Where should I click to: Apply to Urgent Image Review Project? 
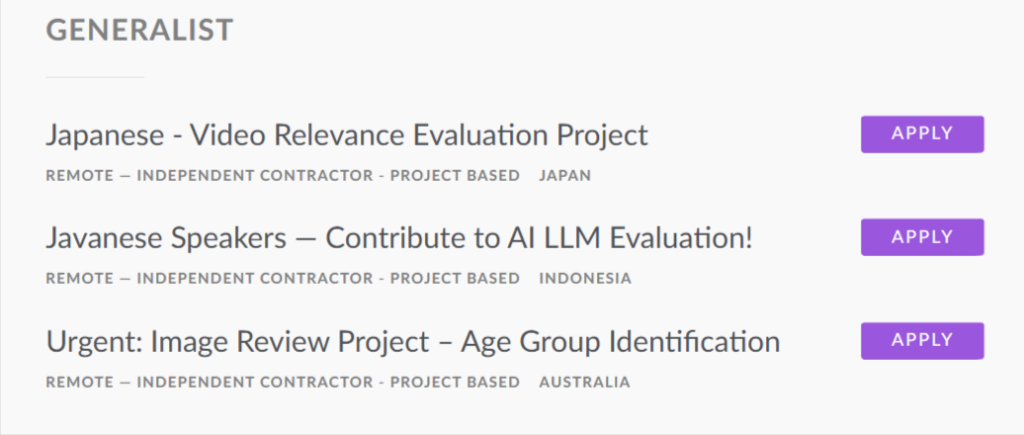coord(922,340)
